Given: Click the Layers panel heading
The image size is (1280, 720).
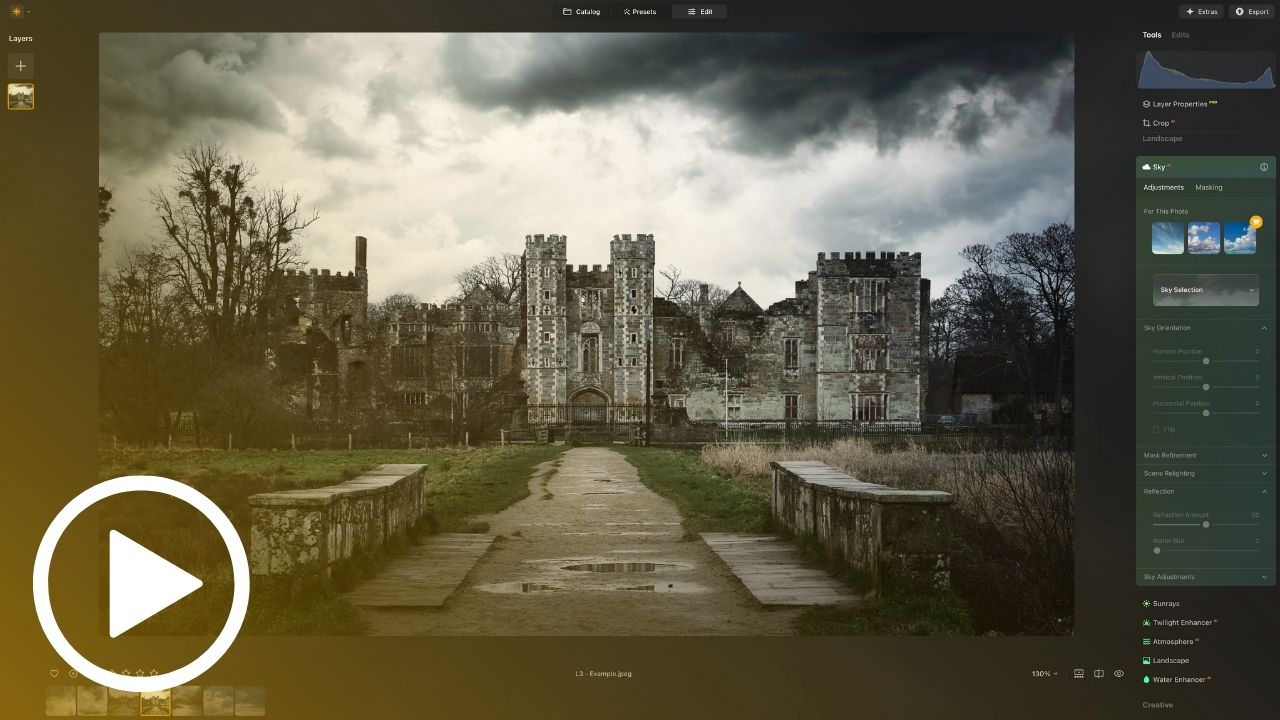Looking at the screenshot, I should click(x=21, y=39).
